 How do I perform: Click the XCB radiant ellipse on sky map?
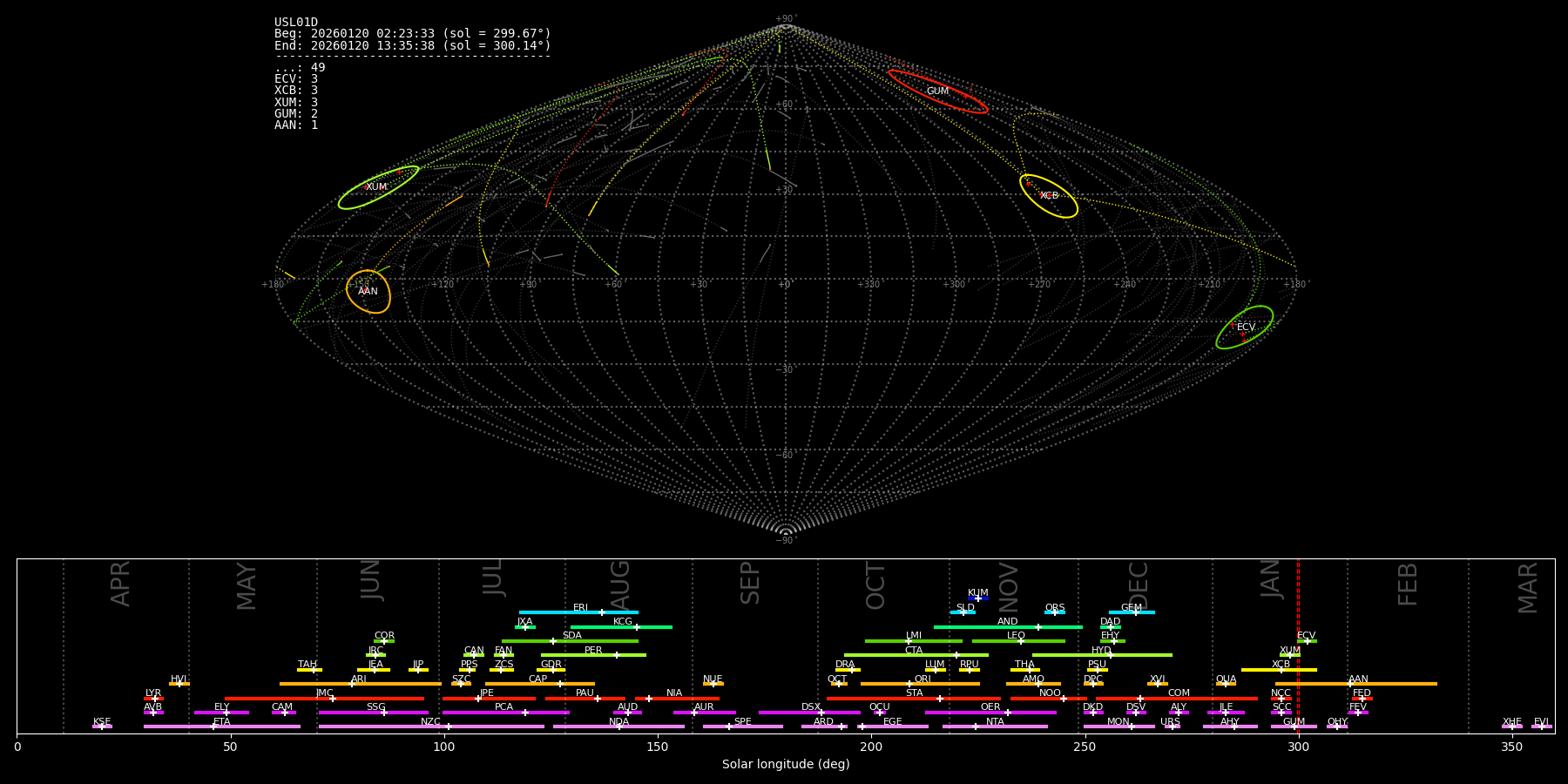1049,196
